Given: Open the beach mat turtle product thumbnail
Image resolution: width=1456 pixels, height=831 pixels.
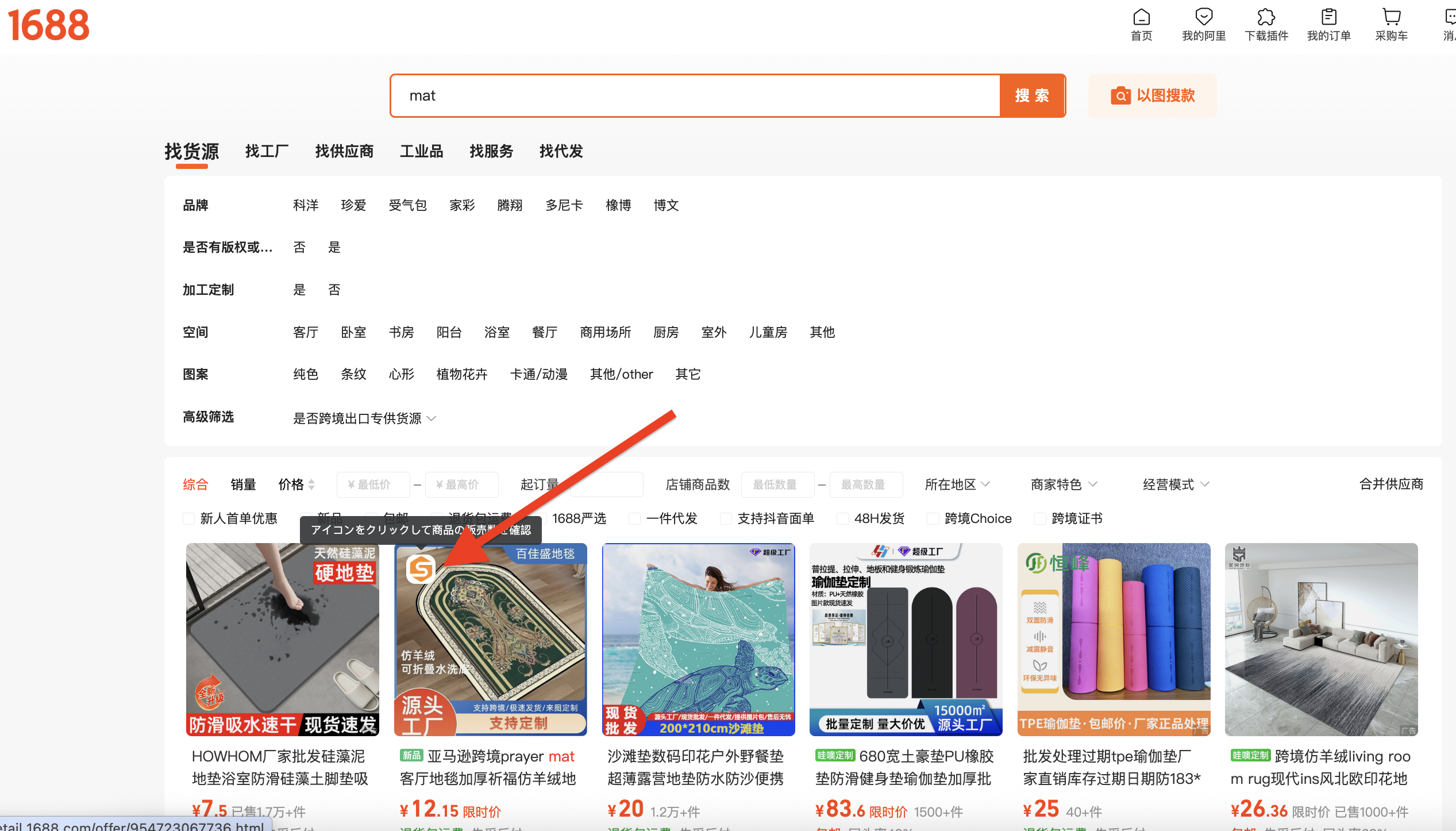Looking at the screenshot, I should [x=698, y=640].
